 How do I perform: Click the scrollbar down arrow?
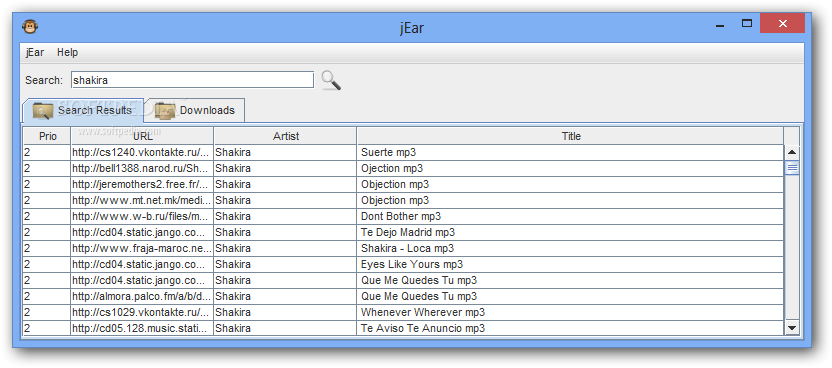792,328
